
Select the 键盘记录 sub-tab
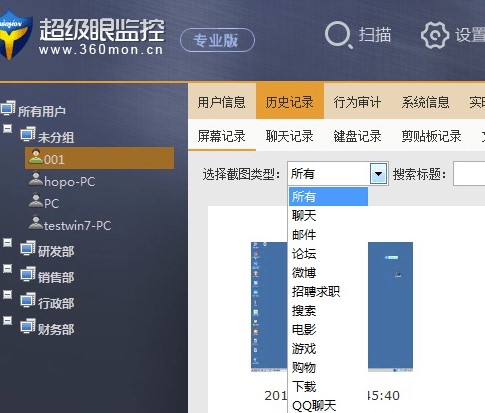pyautogui.click(x=357, y=136)
